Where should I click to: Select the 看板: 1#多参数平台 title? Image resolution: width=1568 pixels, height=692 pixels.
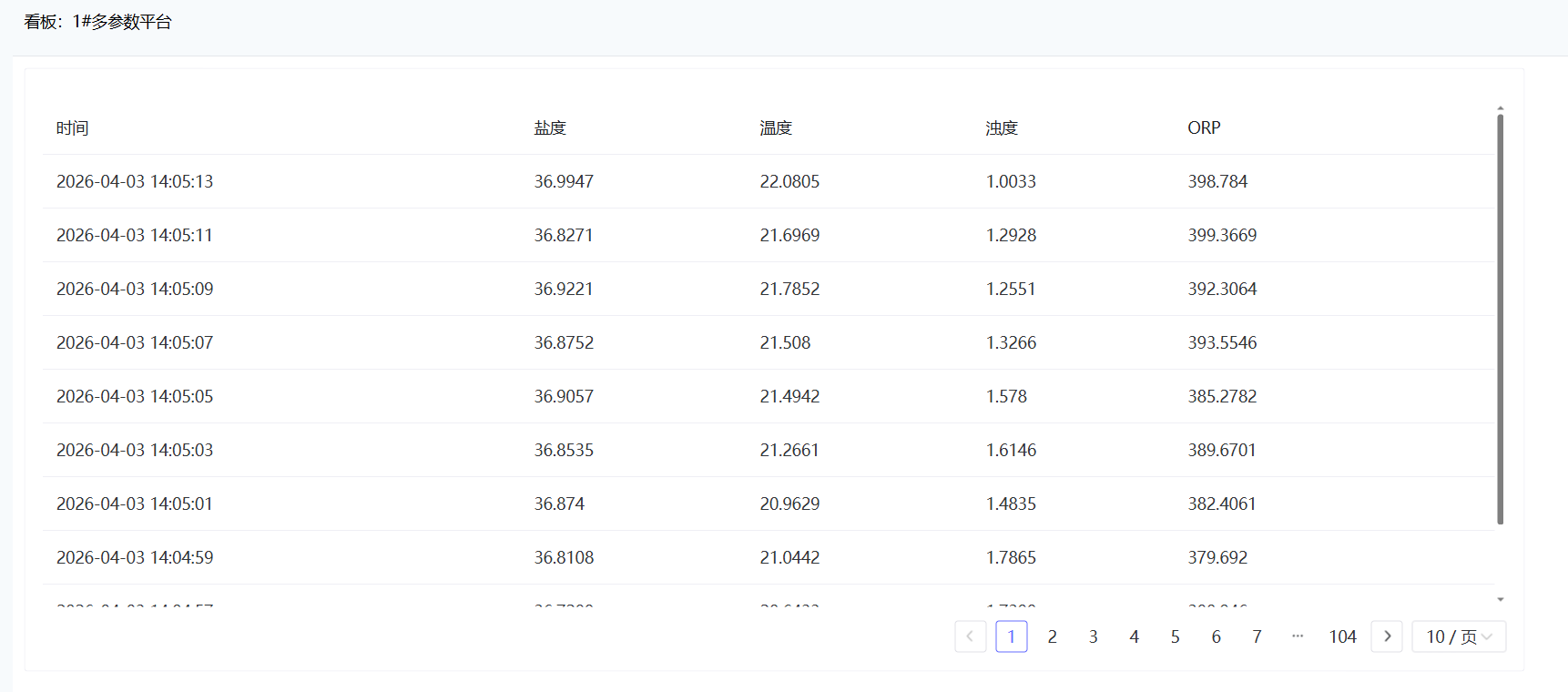coord(98,22)
